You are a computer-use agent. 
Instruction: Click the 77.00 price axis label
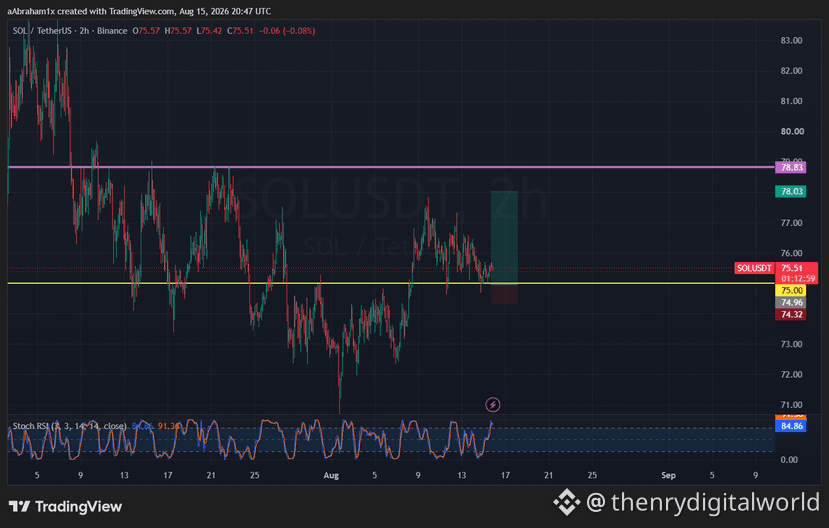[791, 223]
